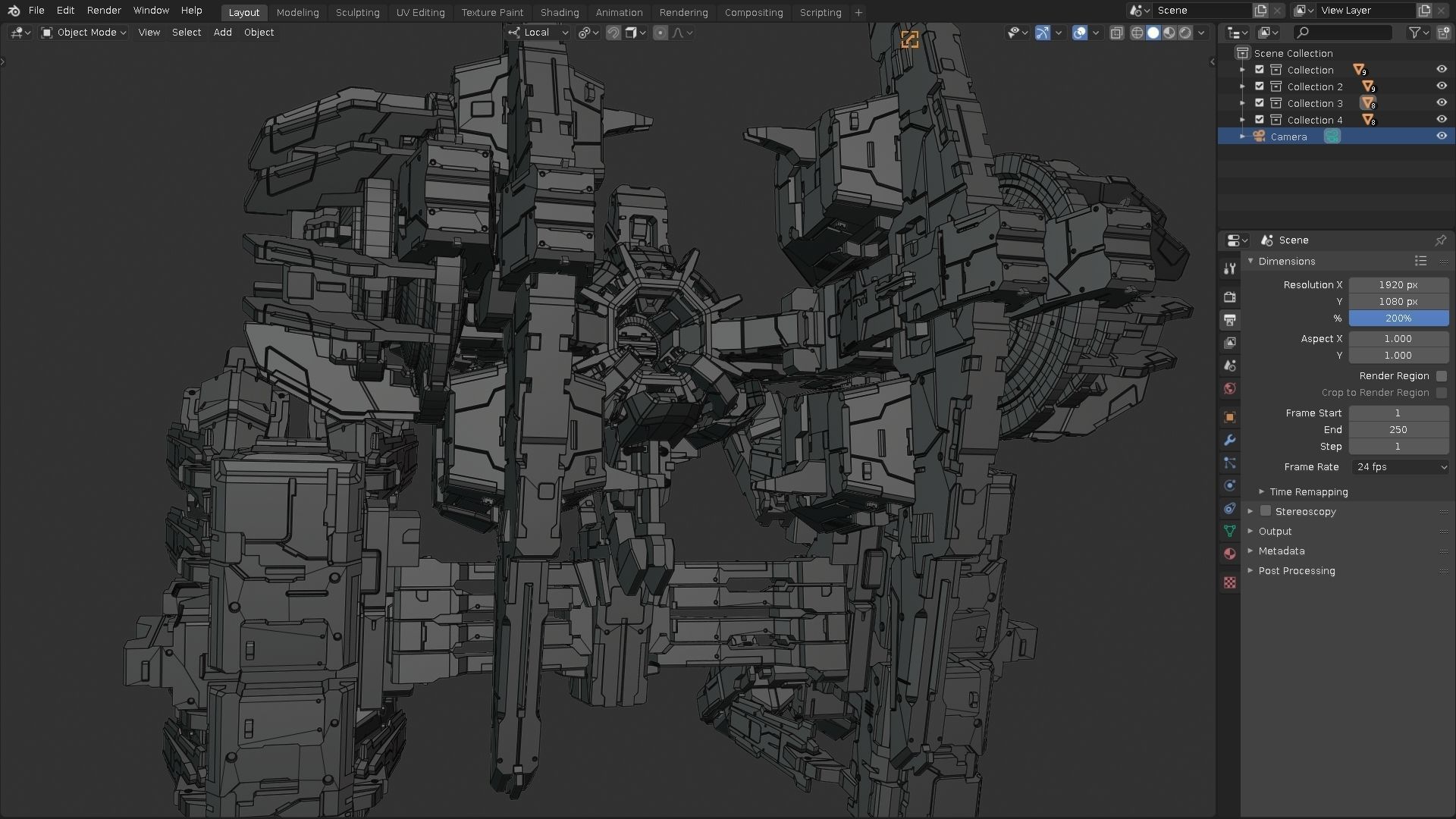Screen dimensions: 1456x819
Task: Expand the Post Processing section
Action: (x=1250, y=570)
